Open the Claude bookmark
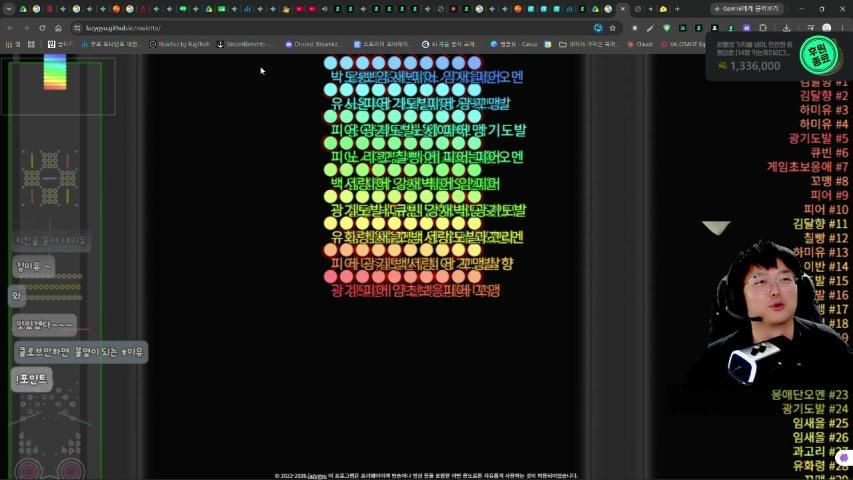 pos(640,44)
